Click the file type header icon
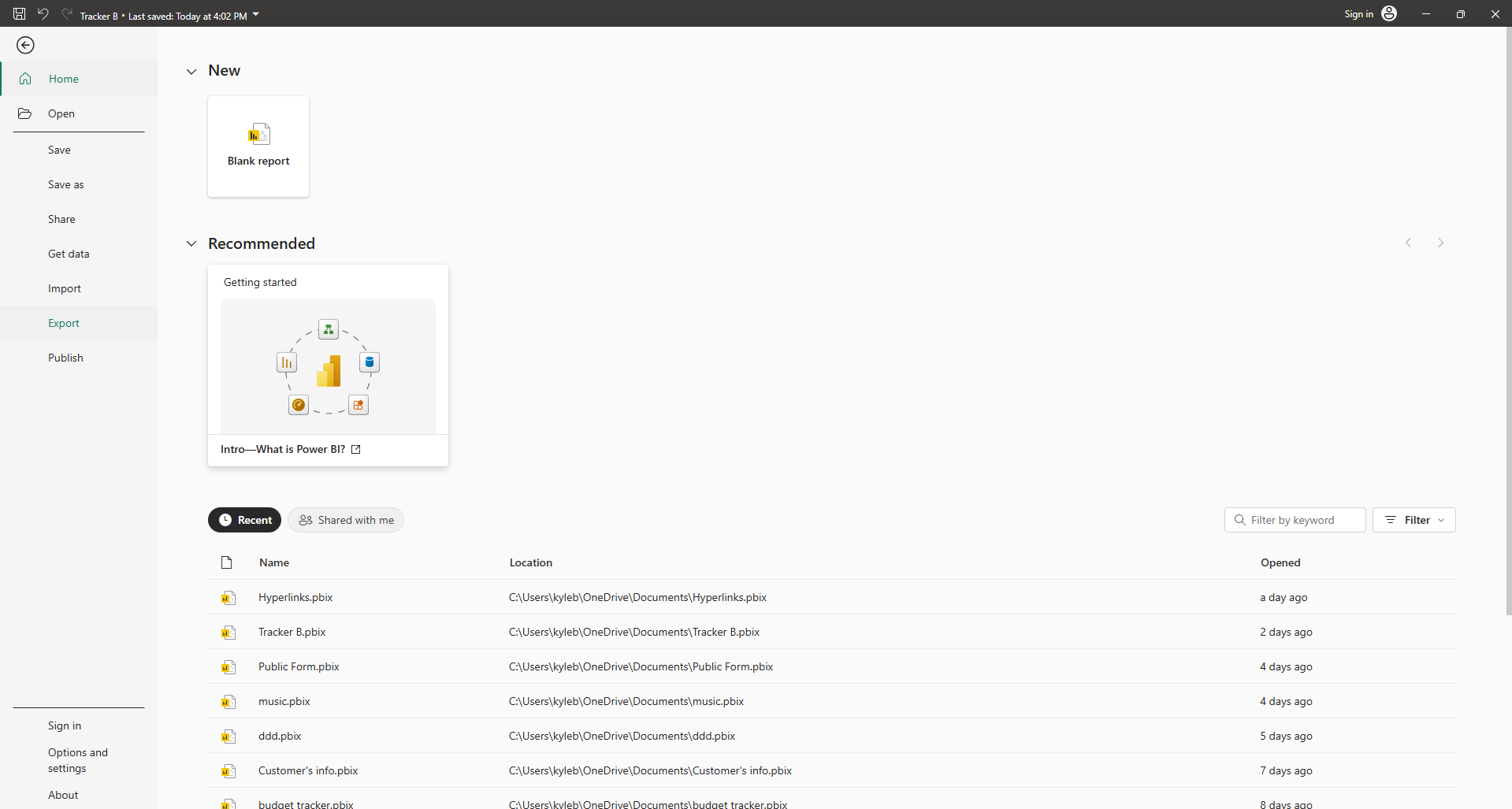The height and width of the screenshot is (809, 1512). click(x=227, y=562)
